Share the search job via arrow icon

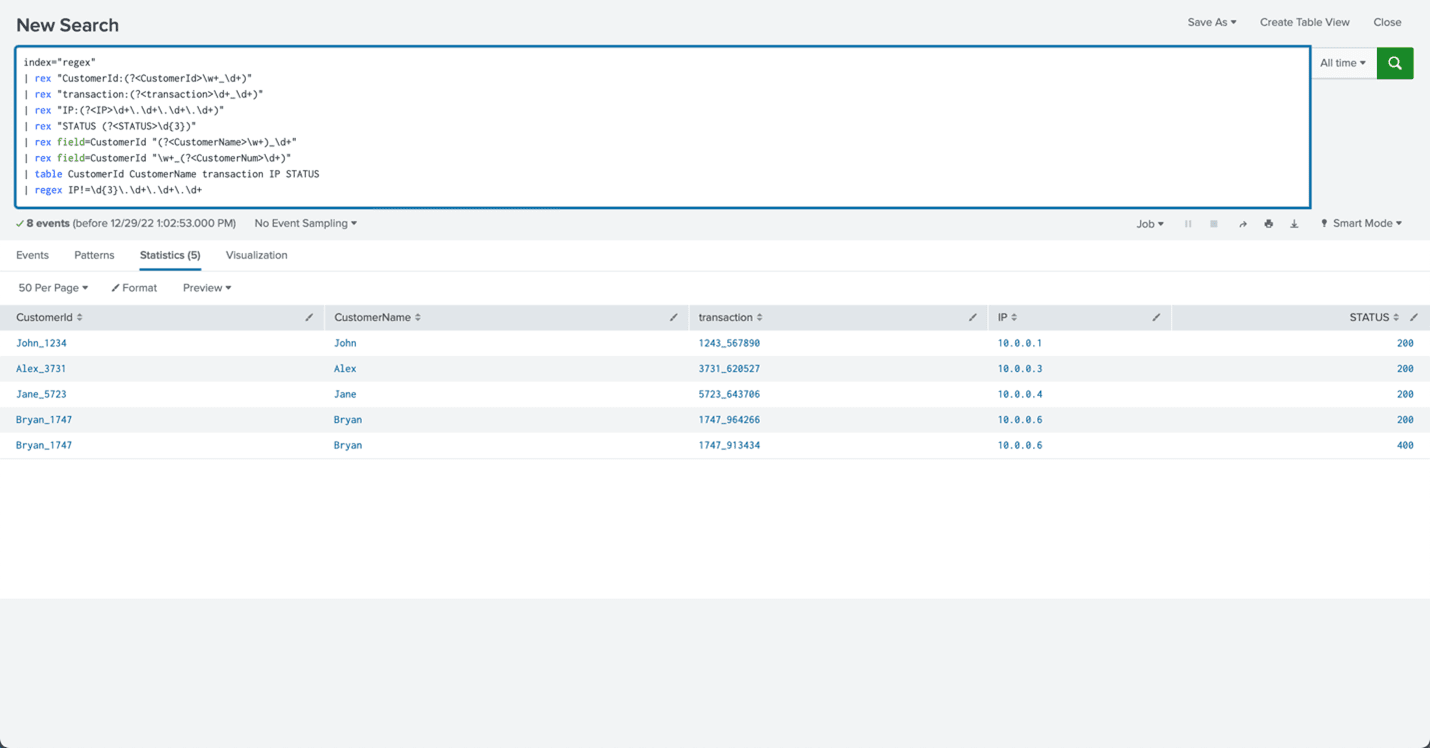tap(1242, 224)
